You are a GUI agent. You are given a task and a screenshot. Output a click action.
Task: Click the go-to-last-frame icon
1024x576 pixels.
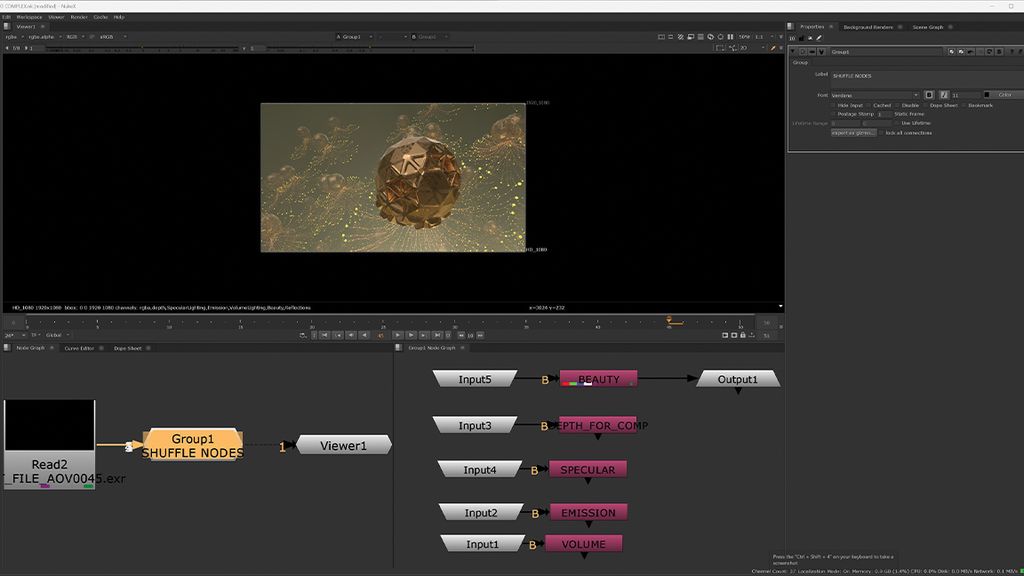click(437, 334)
